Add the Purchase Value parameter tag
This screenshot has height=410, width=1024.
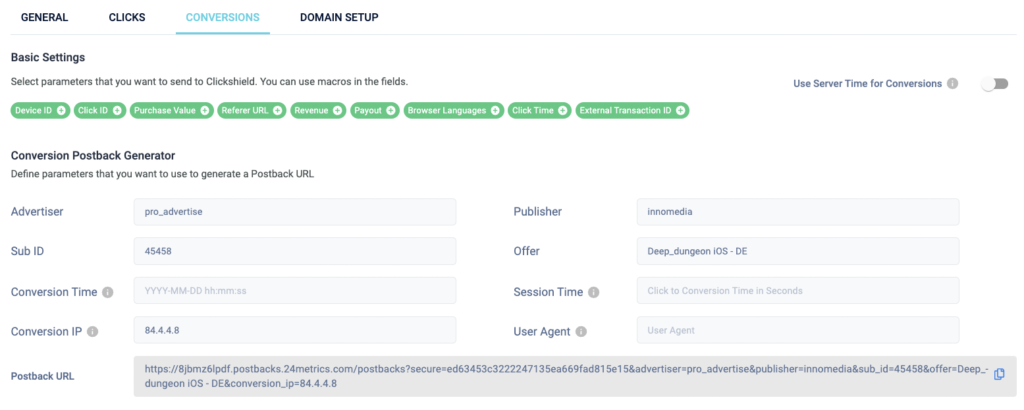point(172,110)
